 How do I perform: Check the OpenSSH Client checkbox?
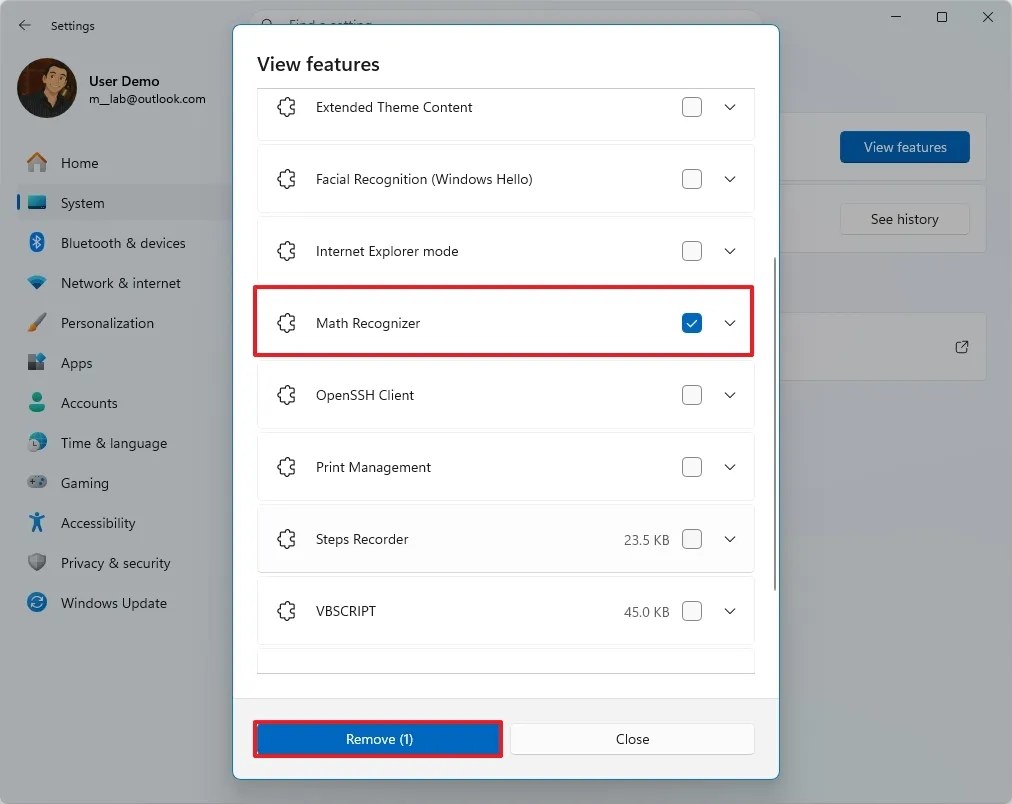(x=691, y=395)
